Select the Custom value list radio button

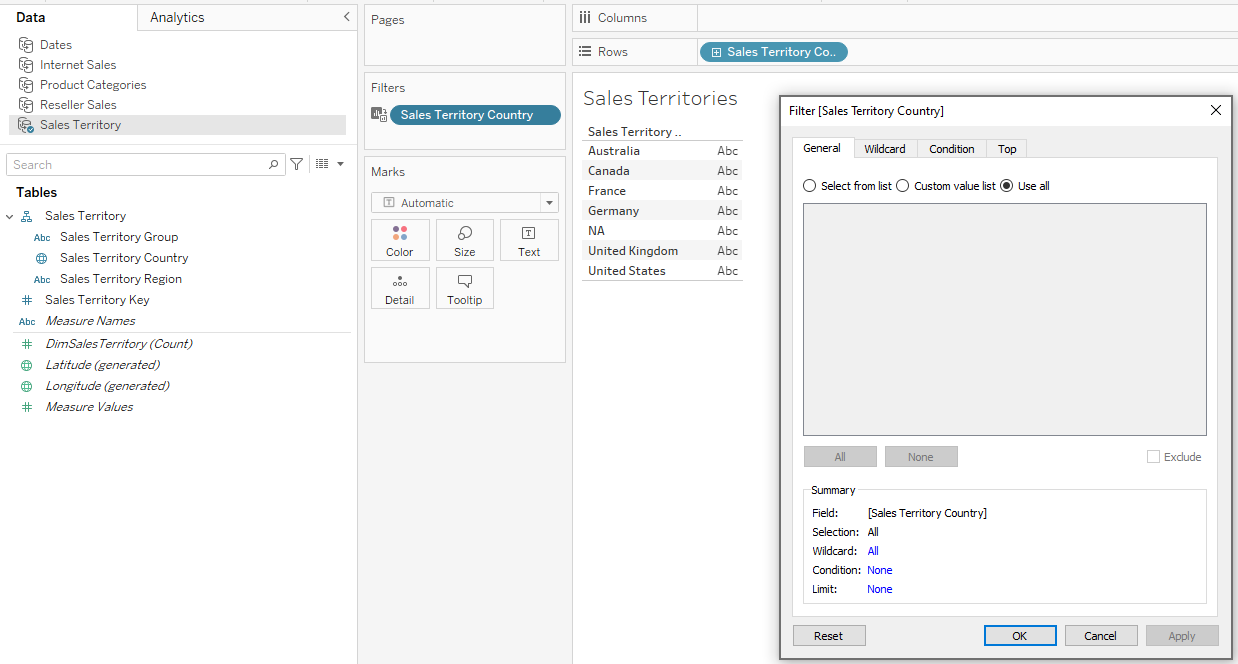[902, 185]
